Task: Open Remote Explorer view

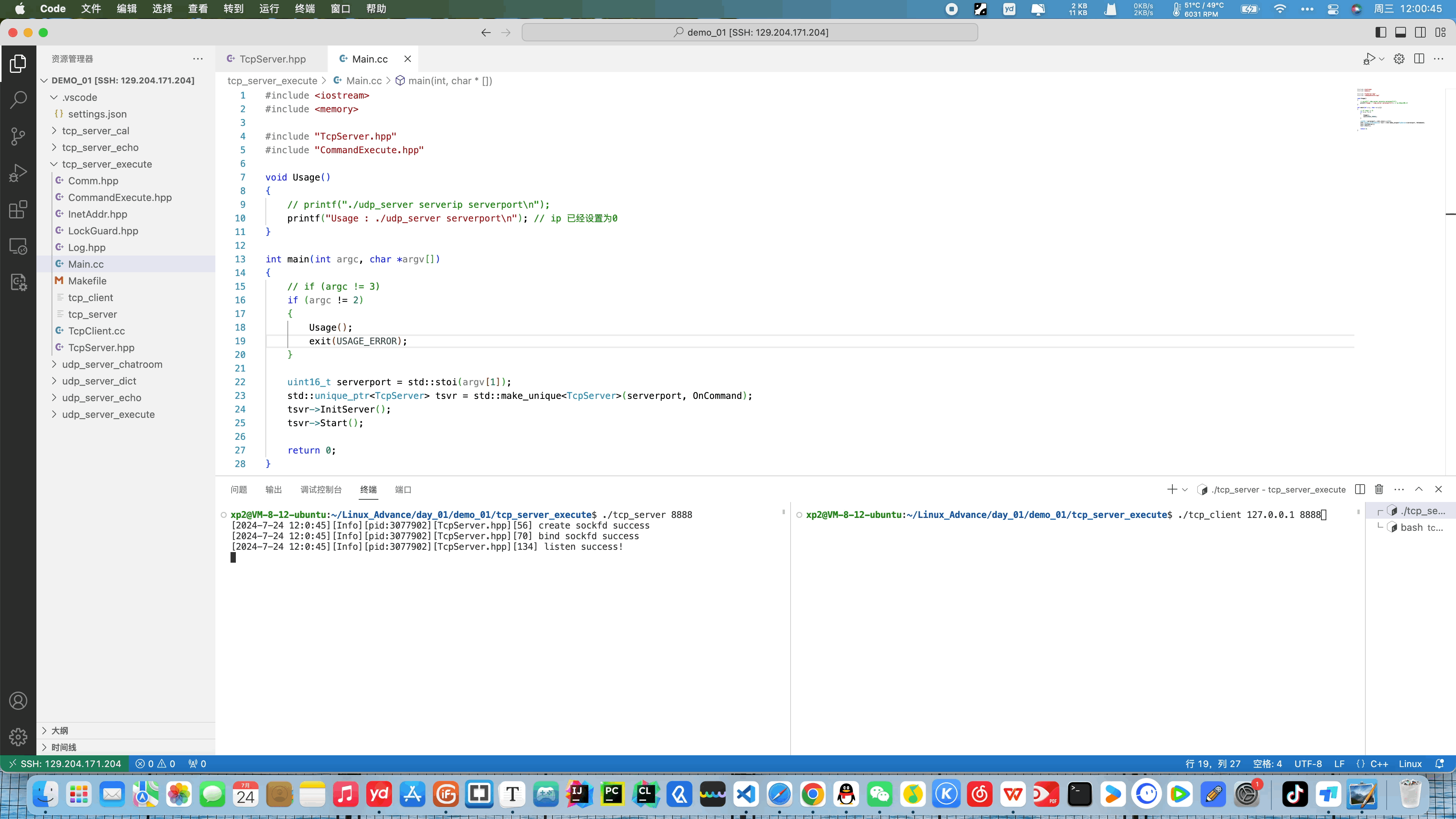Action: (18, 246)
